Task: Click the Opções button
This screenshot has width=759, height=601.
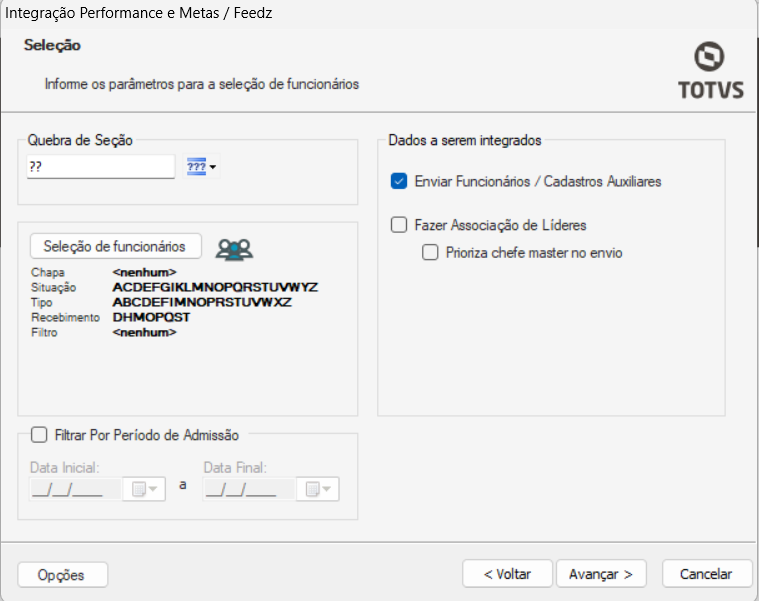Action: pos(62,575)
